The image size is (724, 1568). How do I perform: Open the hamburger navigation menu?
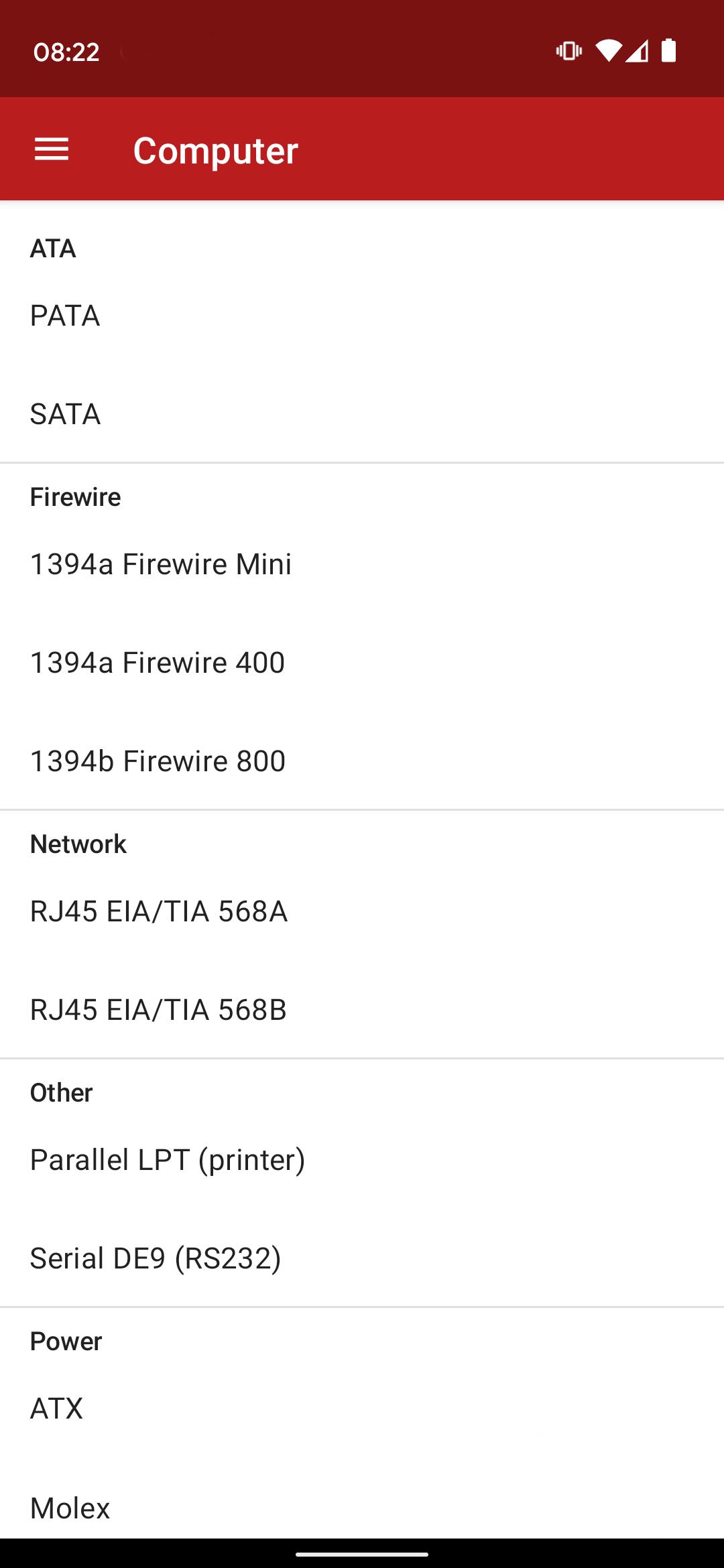52,149
